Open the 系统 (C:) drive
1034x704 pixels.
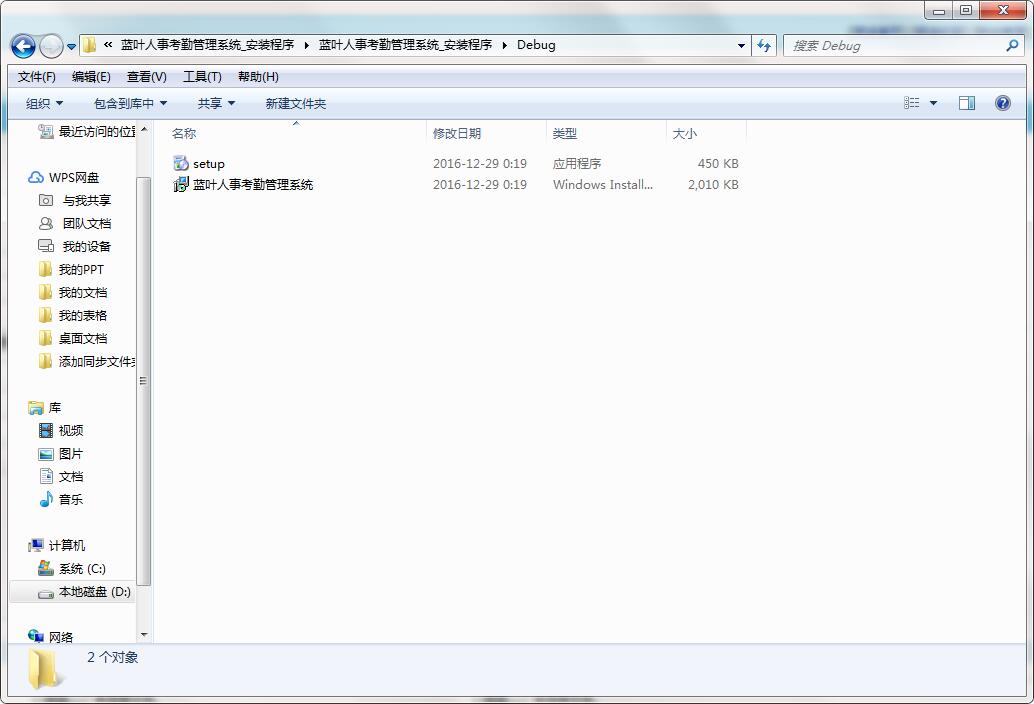tap(72, 569)
